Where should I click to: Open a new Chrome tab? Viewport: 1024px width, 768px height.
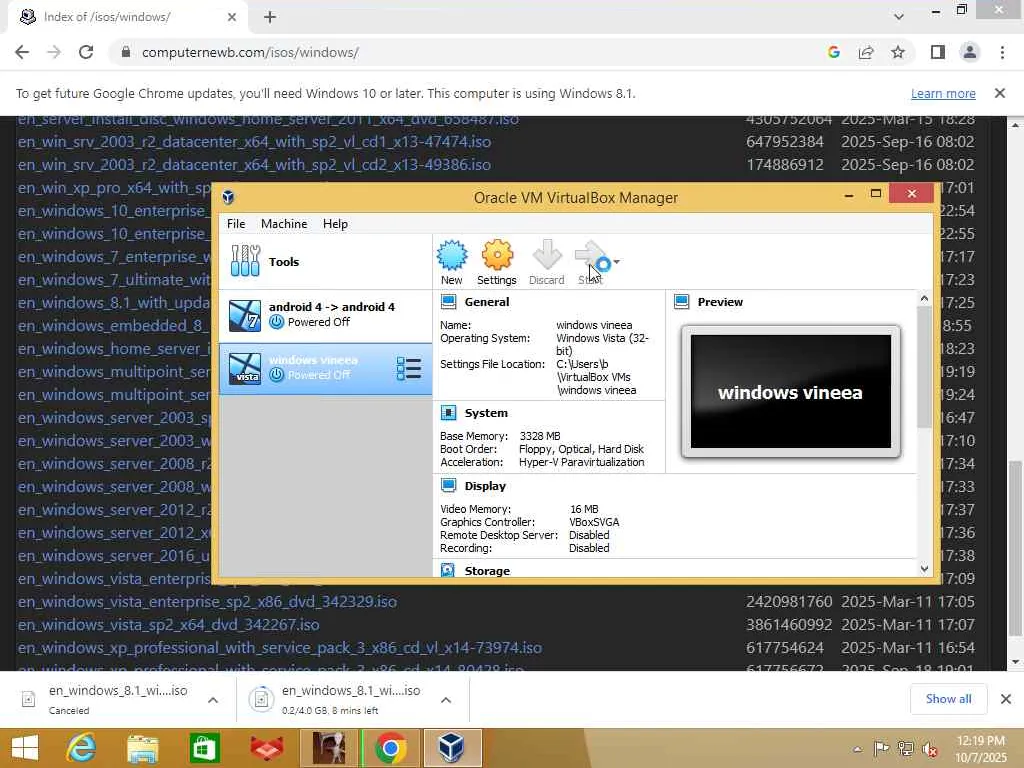click(x=270, y=17)
